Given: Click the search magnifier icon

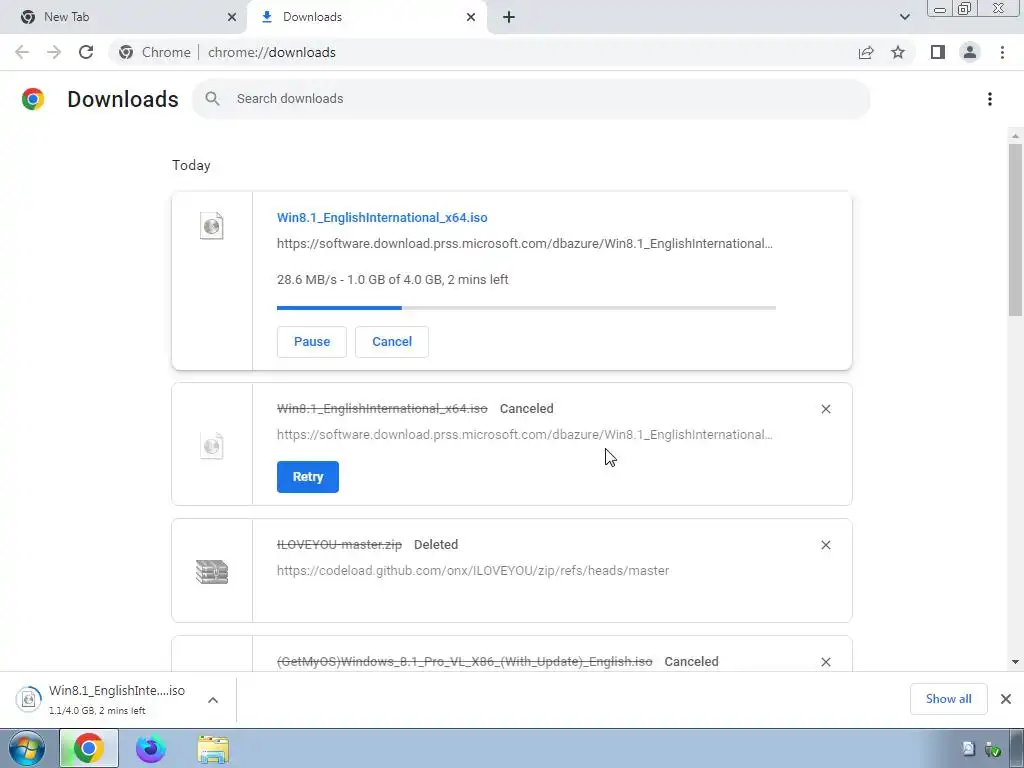Looking at the screenshot, I should [212, 99].
